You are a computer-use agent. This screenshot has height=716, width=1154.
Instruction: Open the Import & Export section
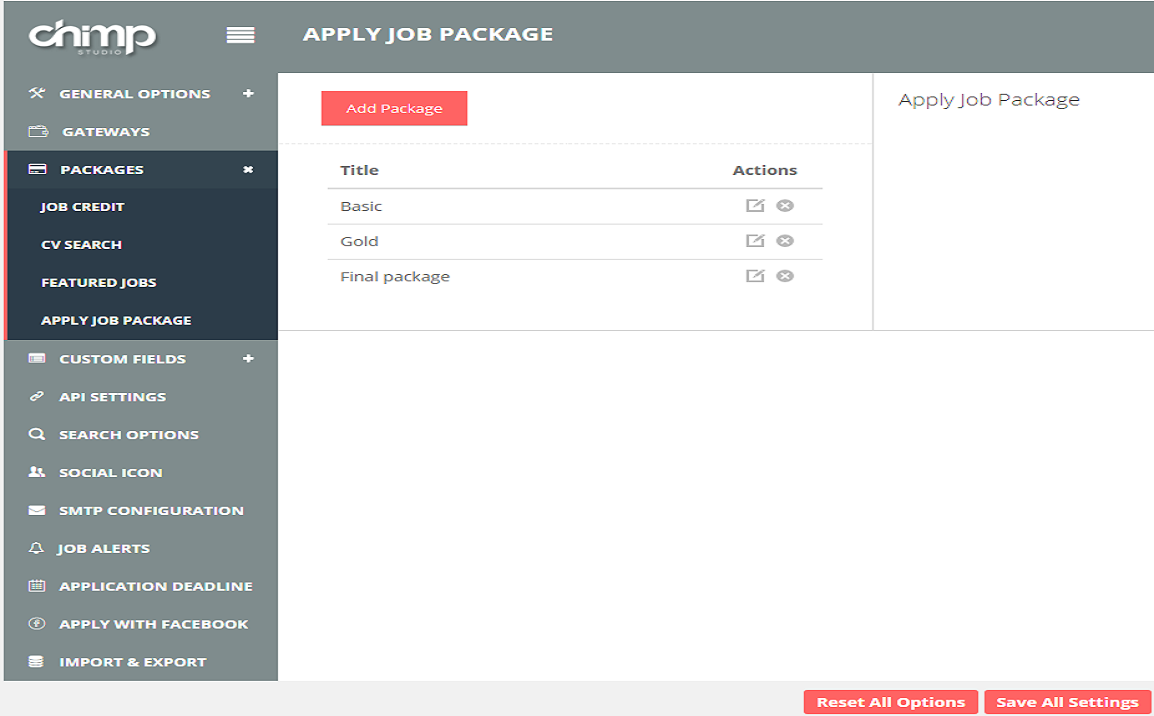[132, 662]
